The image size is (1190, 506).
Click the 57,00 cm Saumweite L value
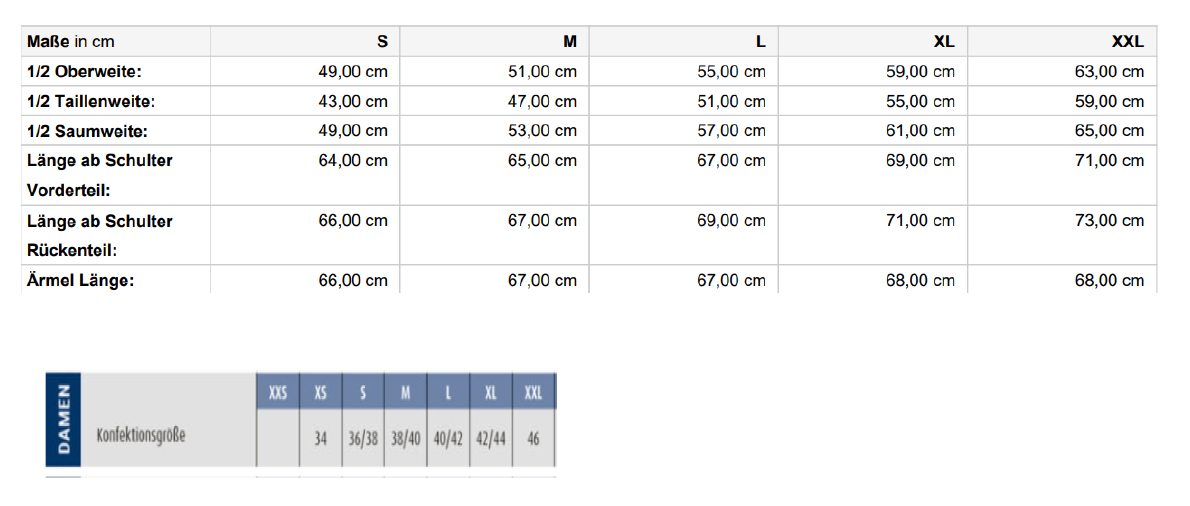(x=731, y=130)
